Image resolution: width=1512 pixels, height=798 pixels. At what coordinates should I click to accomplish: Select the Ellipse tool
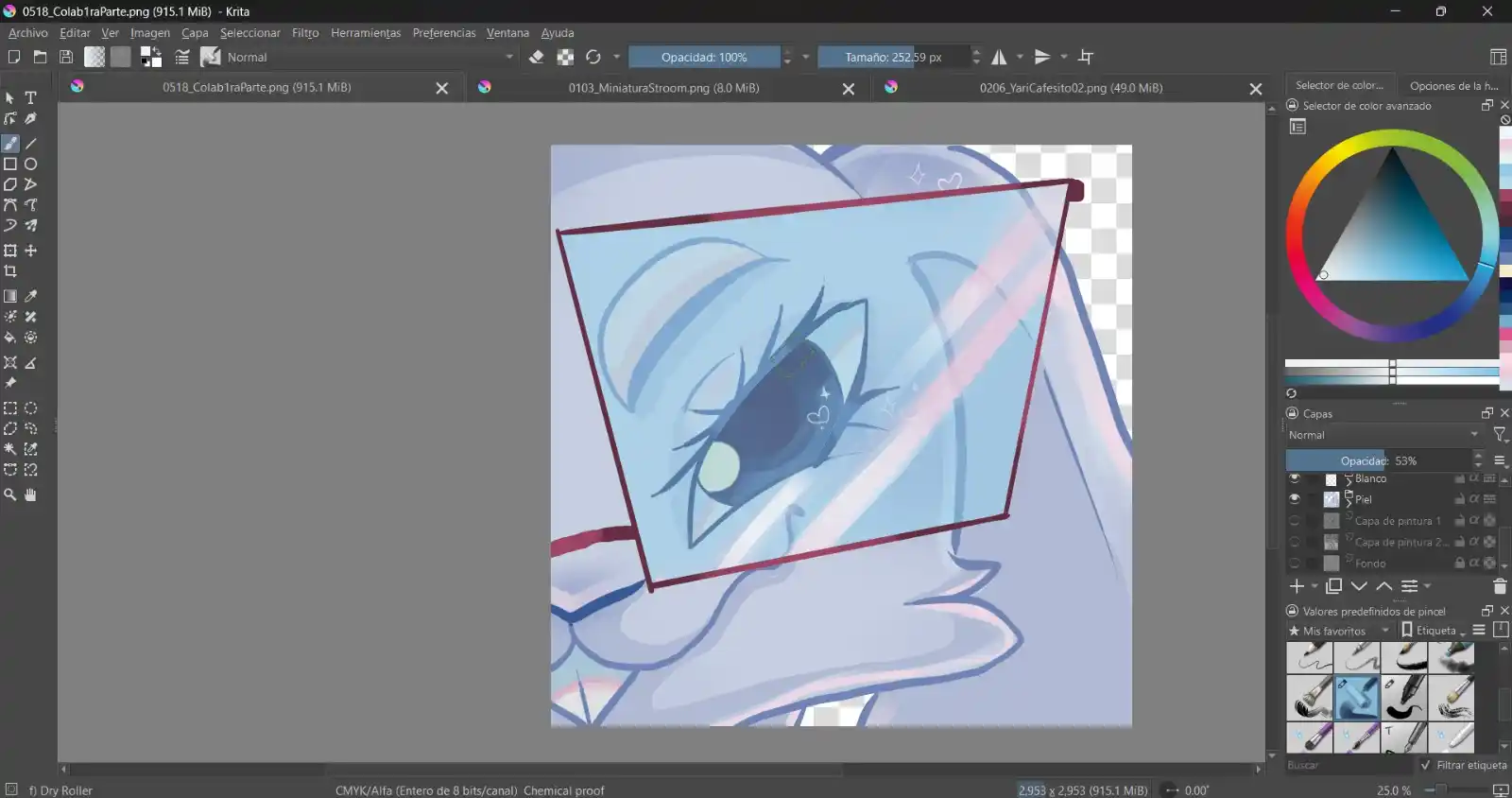[30, 164]
